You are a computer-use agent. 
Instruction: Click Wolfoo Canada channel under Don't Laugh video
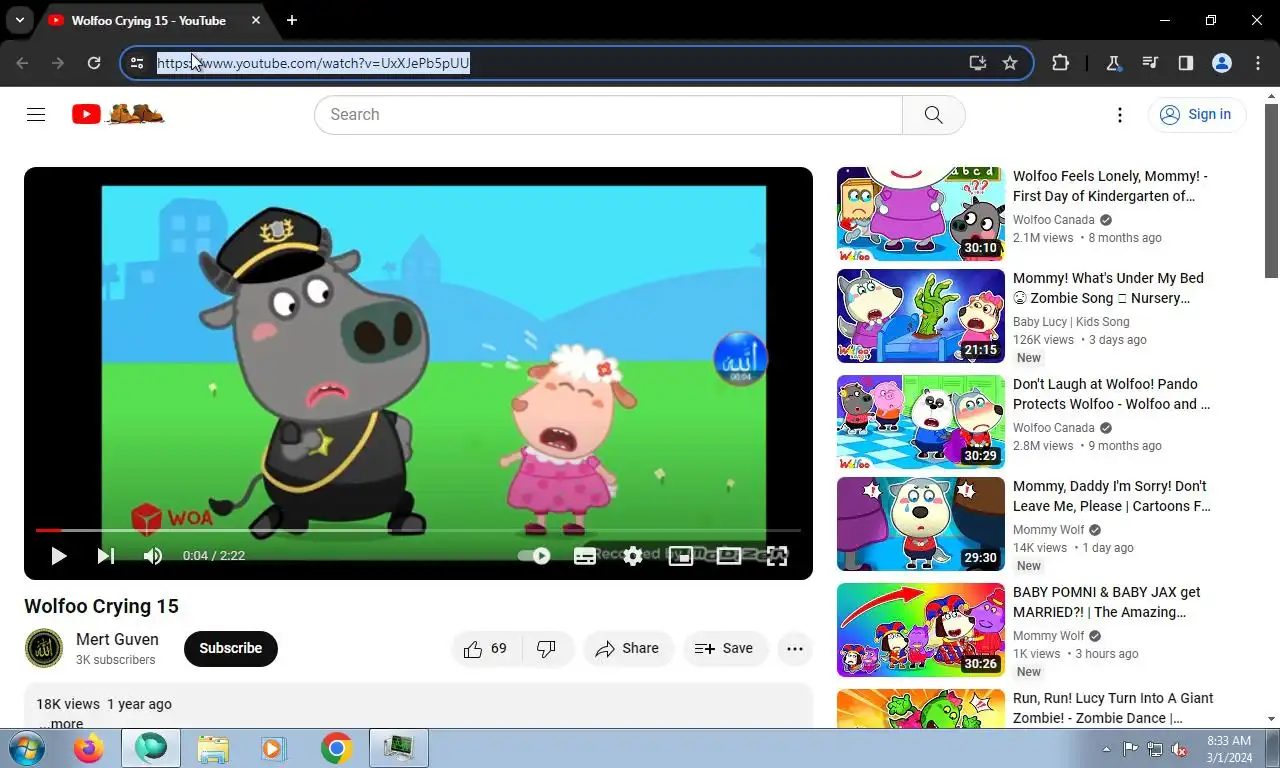click(x=1054, y=428)
